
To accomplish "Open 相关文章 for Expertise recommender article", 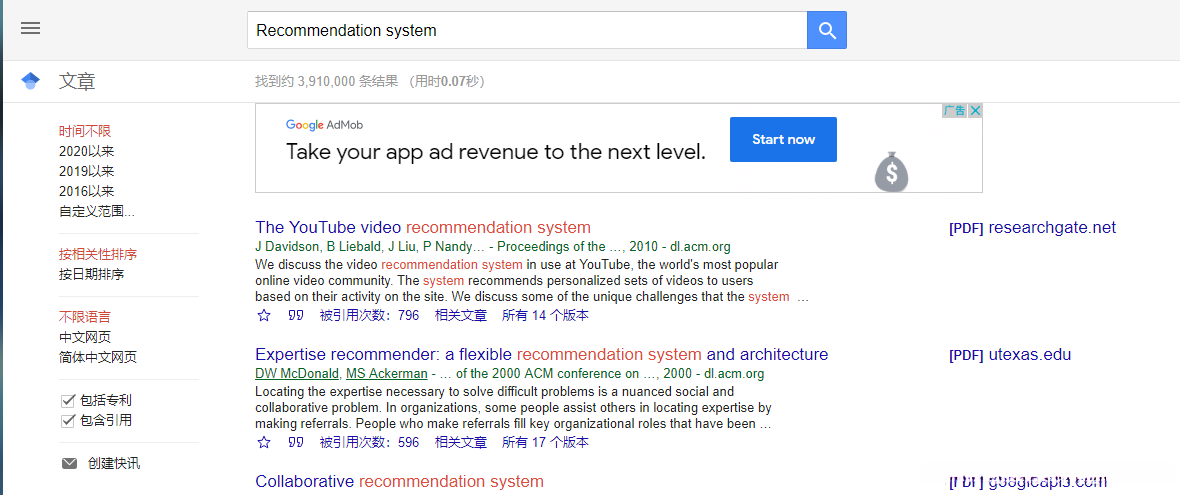I will tap(461, 442).
